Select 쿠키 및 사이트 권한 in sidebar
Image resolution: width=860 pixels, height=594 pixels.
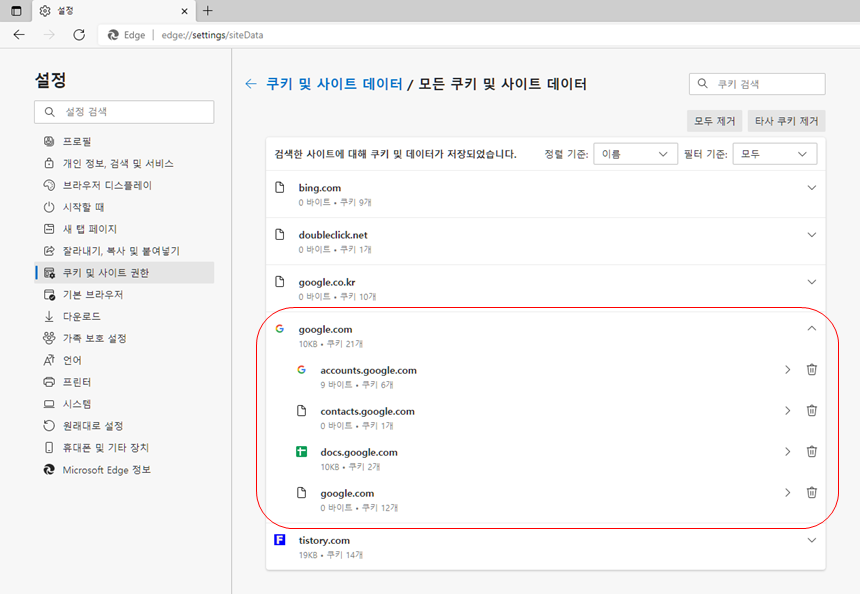tap(124, 273)
